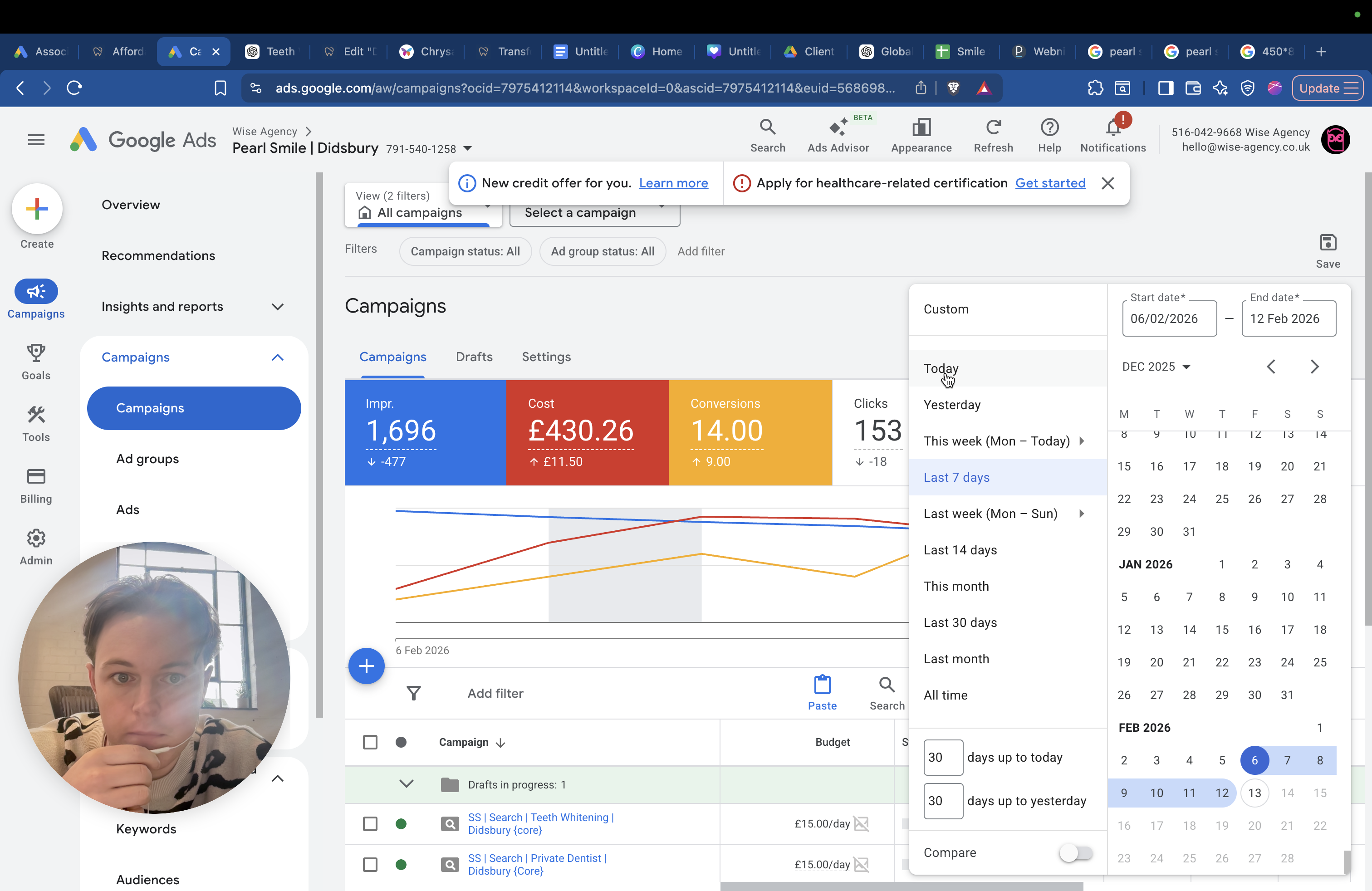Tick the select-all campaigns checkbox
Screen dimensions: 1372x891
(x=370, y=742)
